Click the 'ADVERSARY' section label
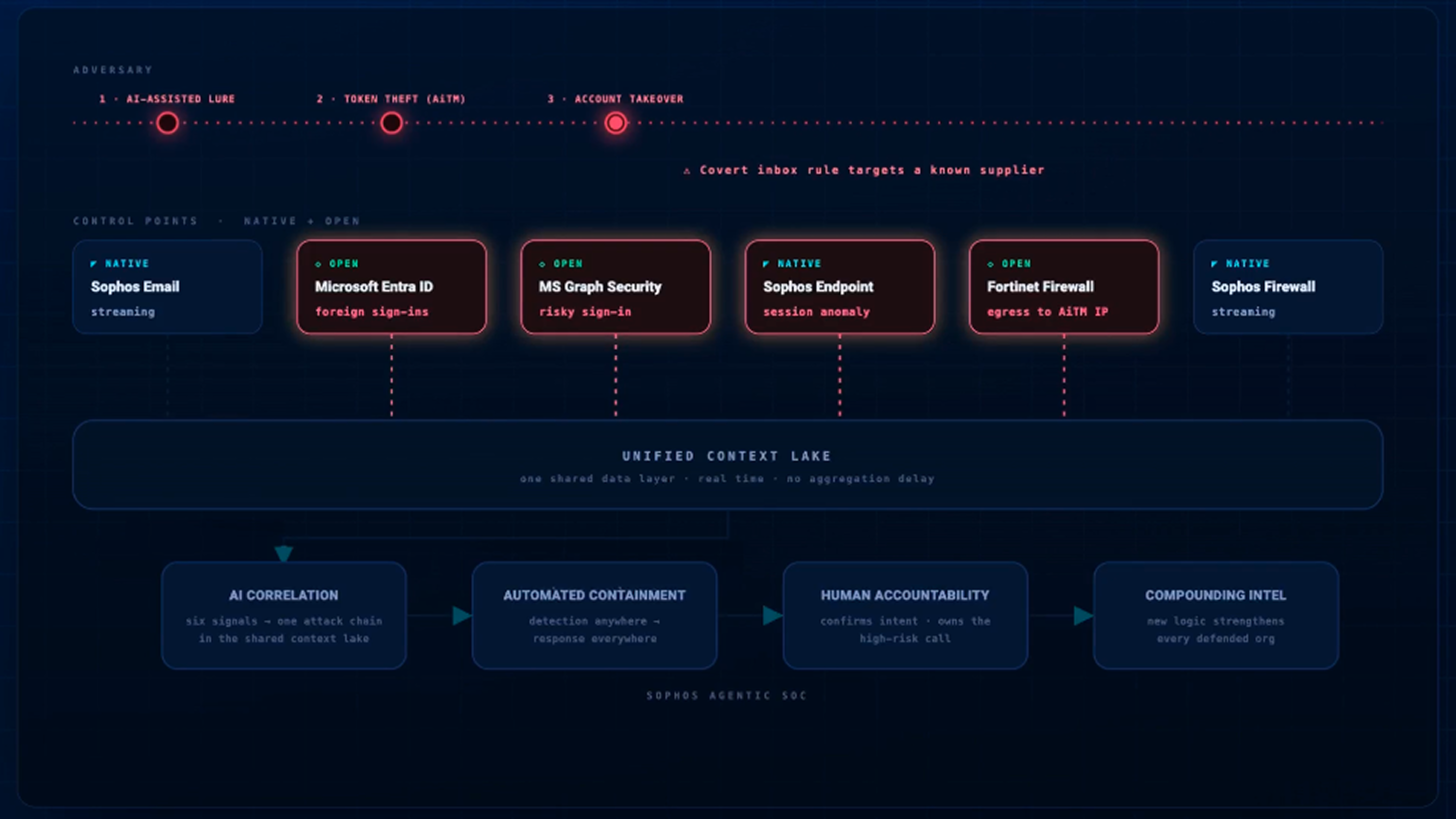This screenshot has width=1456, height=819. 113,70
